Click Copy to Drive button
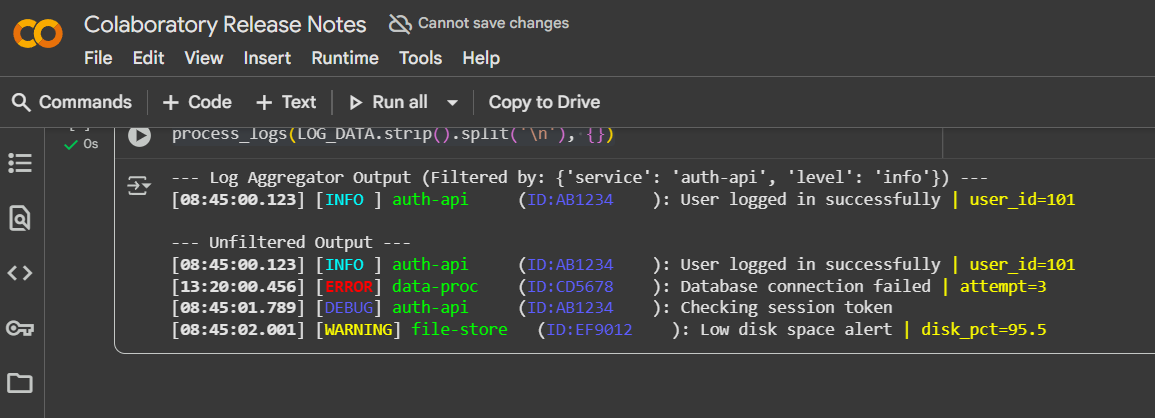This screenshot has height=418, width=1155. (x=544, y=102)
